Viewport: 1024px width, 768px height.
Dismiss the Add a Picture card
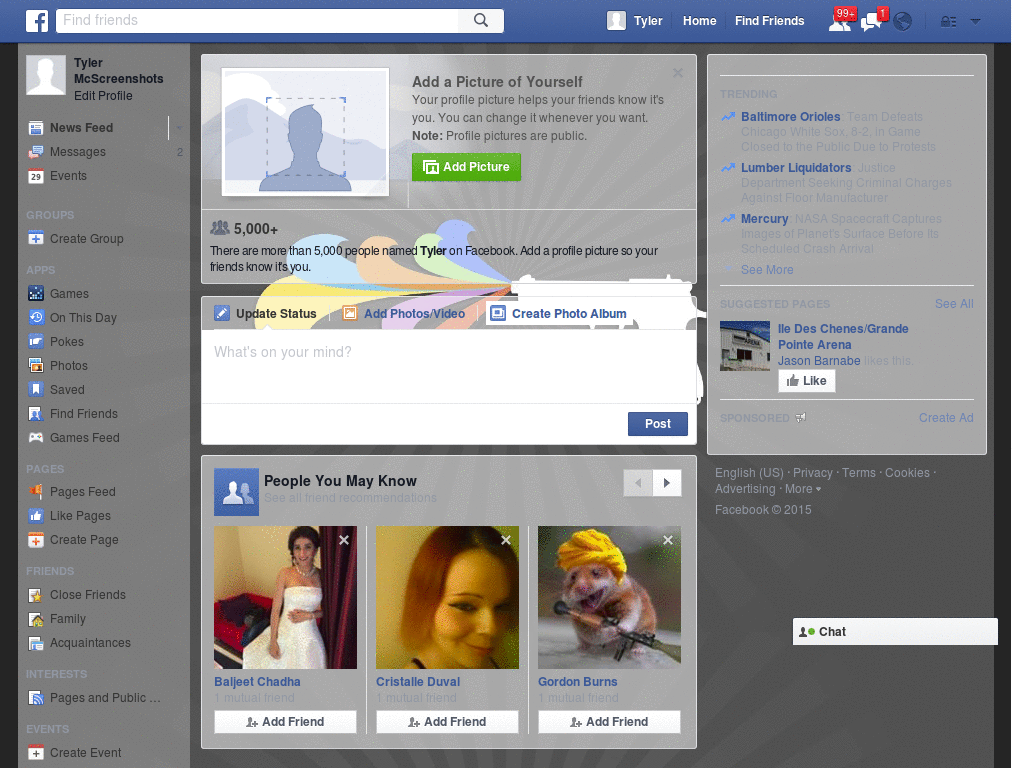[678, 73]
